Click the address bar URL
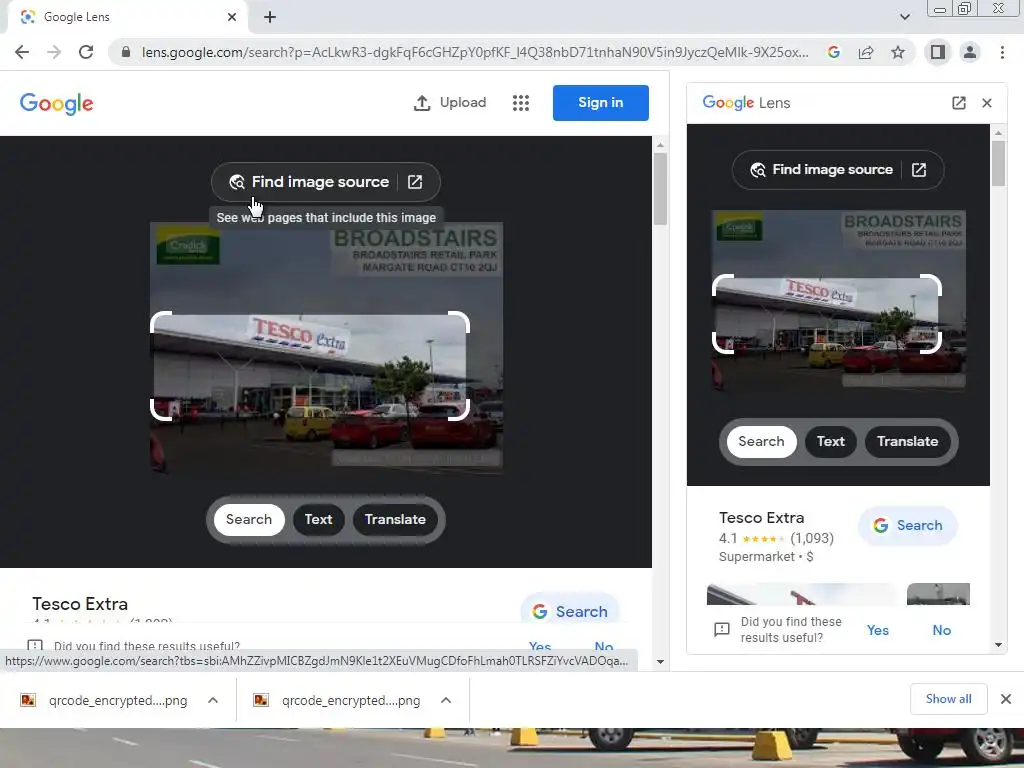 coord(475,52)
